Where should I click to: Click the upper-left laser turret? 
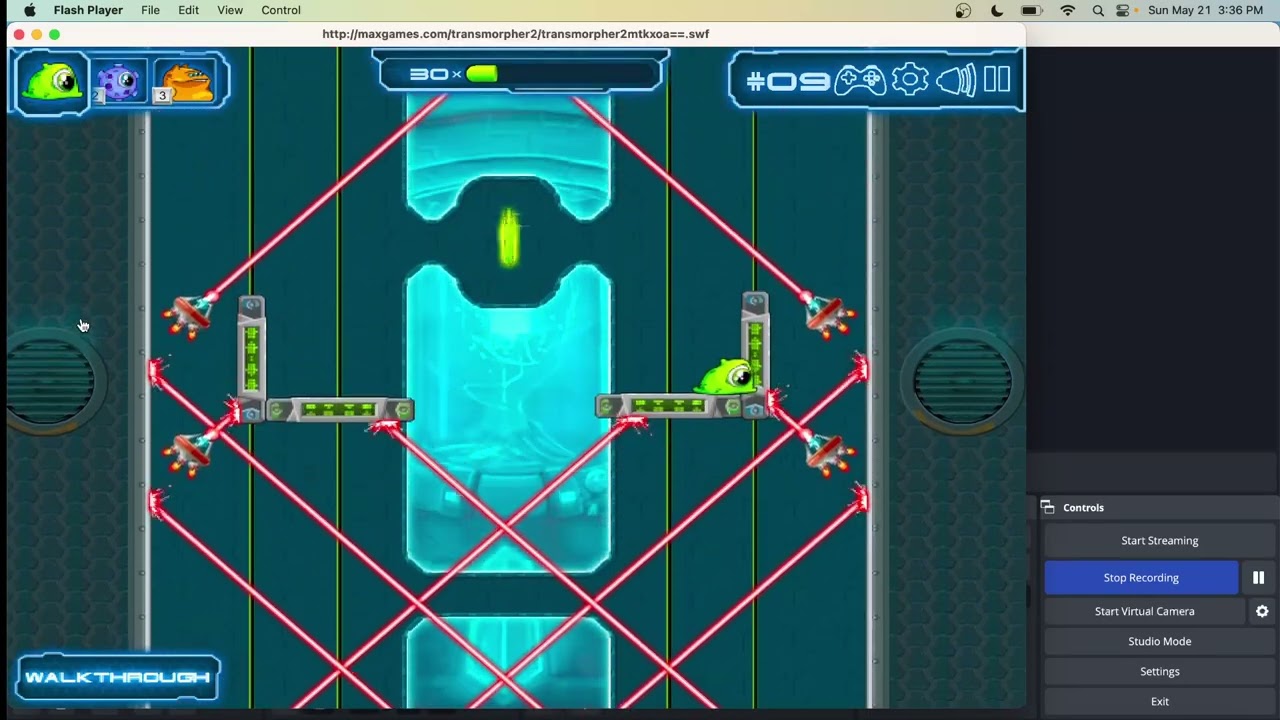click(190, 315)
